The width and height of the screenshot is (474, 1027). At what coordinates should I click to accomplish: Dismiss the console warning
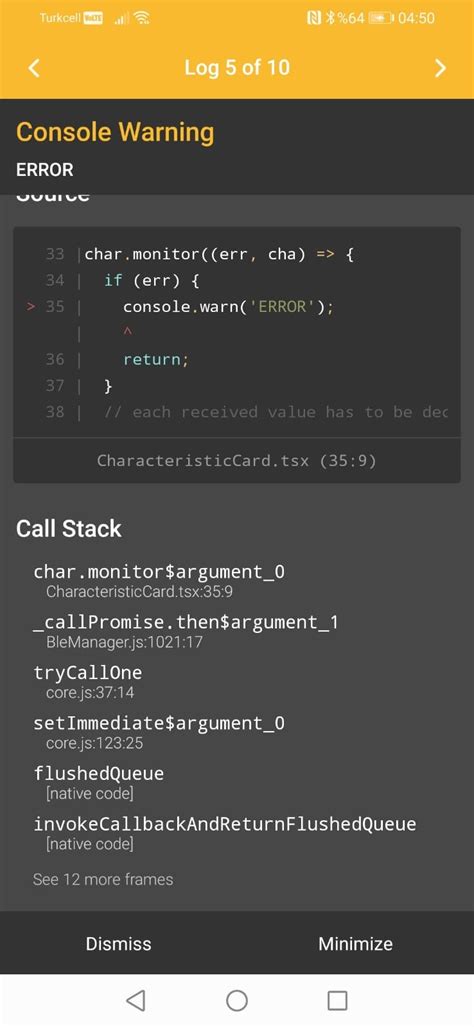[118, 943]
